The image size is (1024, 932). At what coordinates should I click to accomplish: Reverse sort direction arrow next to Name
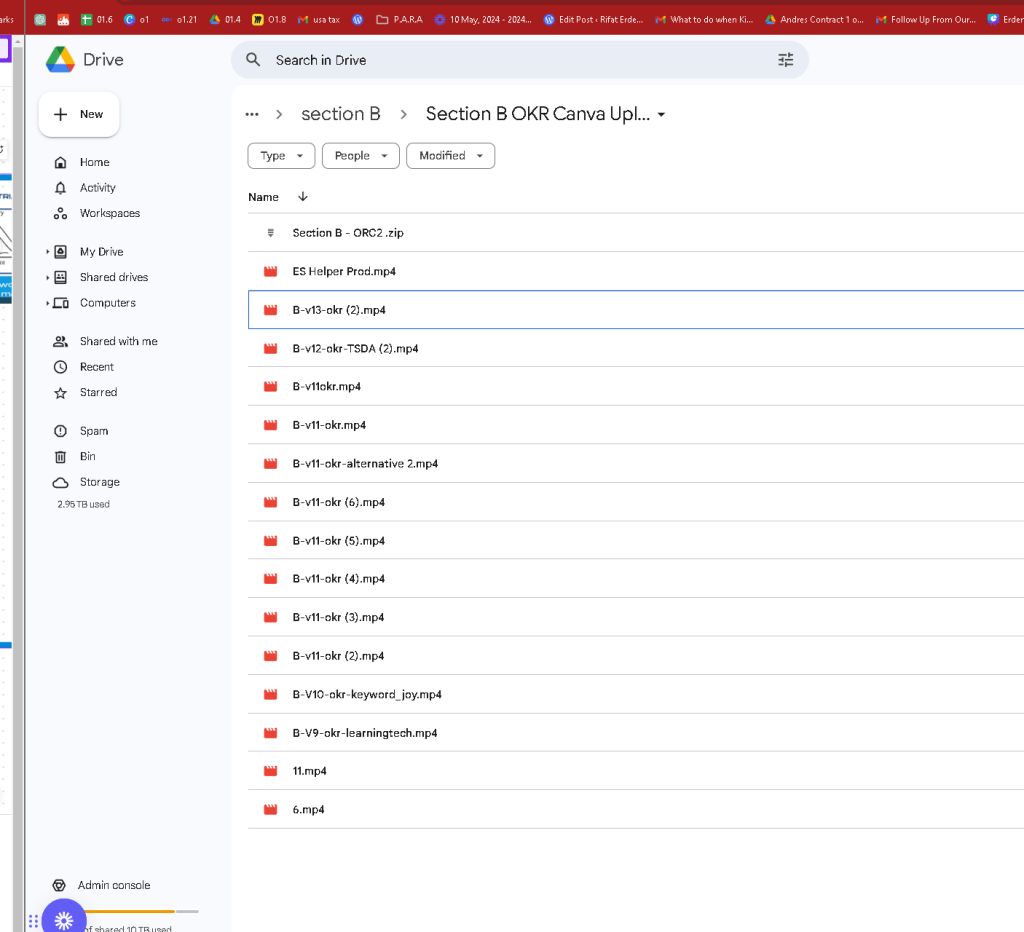(x=302, y=197)
